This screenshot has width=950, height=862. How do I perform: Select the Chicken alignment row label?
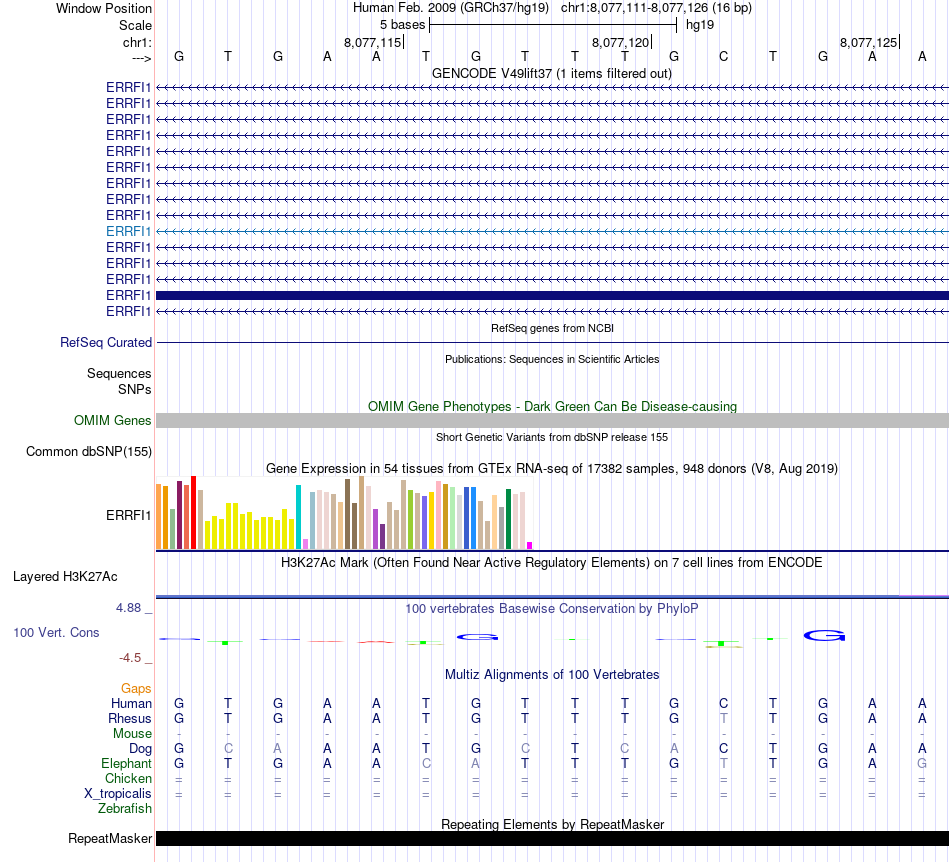click(x=128, y=778)
